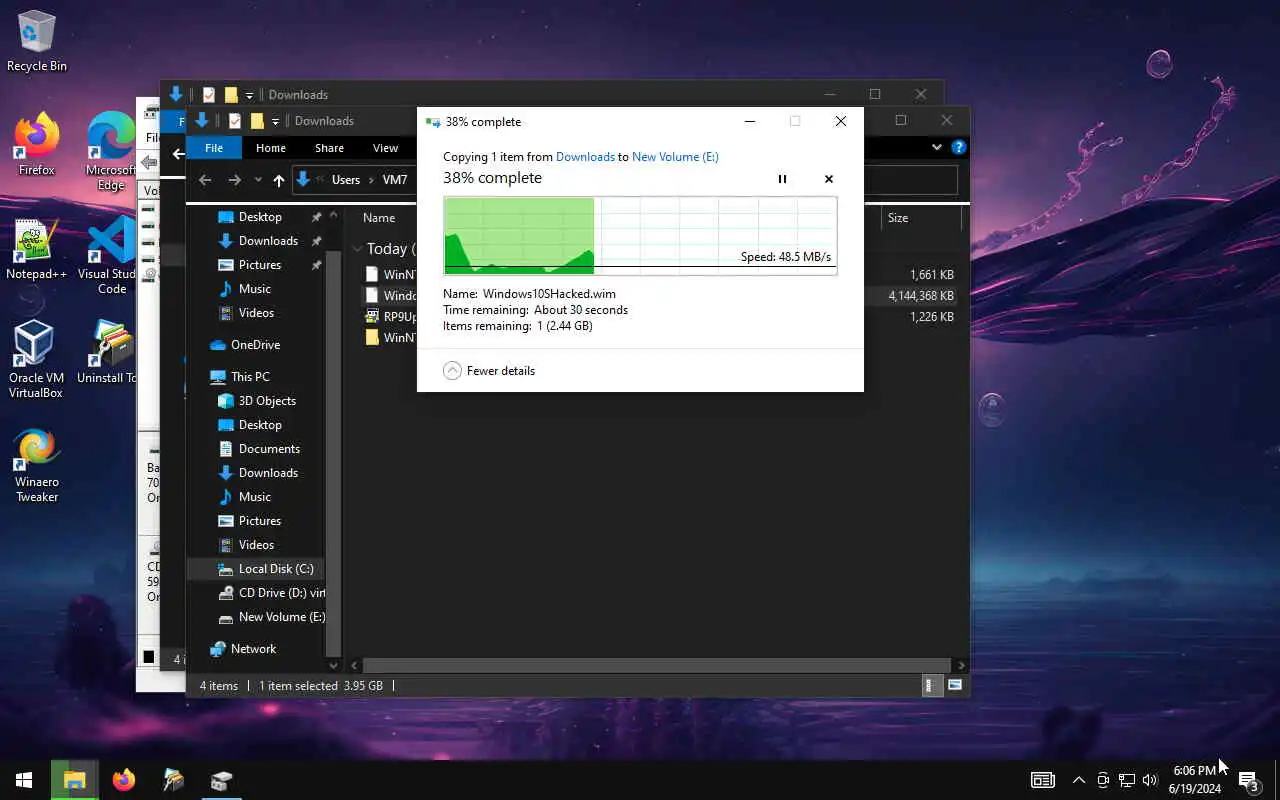Follow the New Volume (E:) link in copy dialog
This screenshot has width=1280, height=800.
[675, 157]
